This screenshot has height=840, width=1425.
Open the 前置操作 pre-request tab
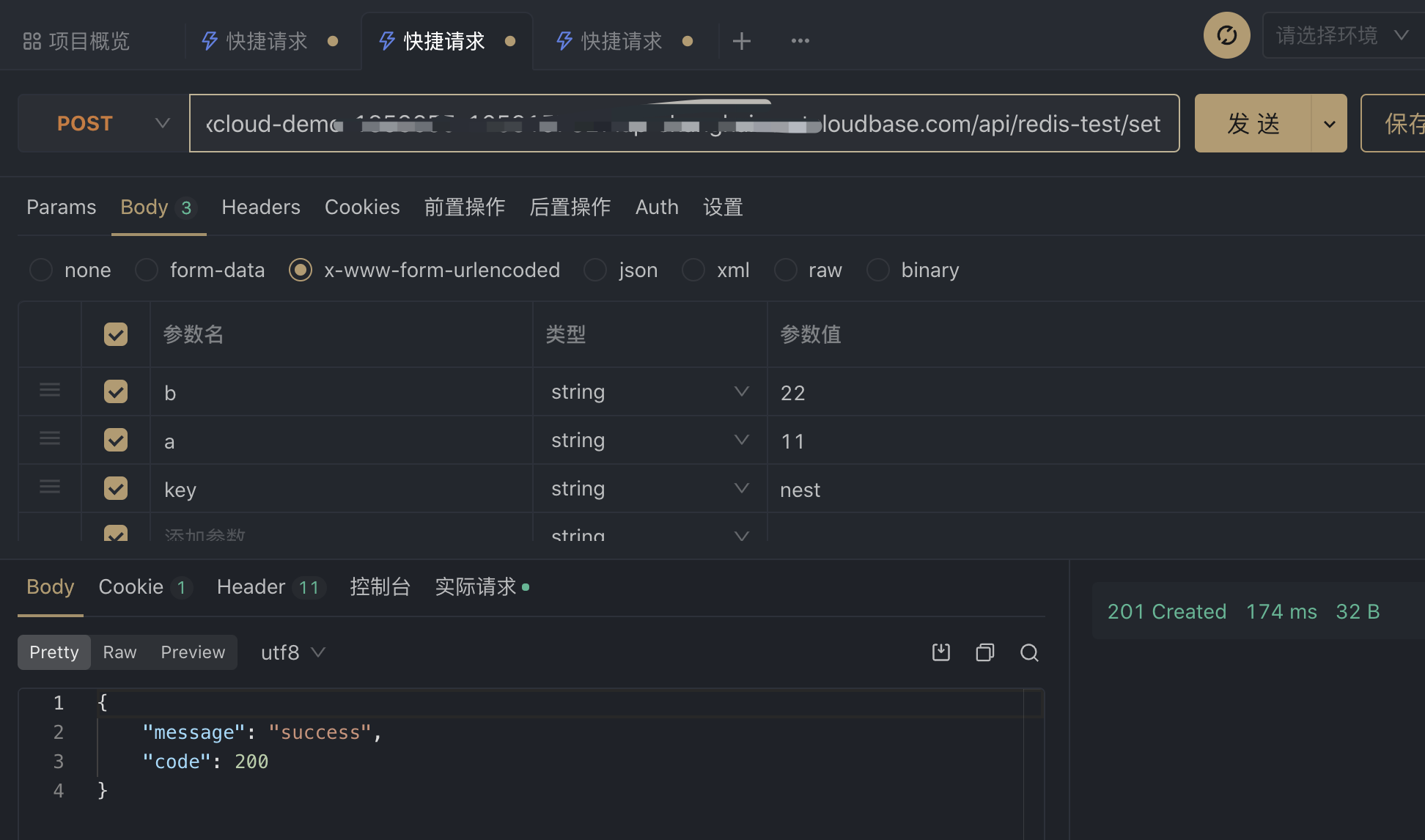click(x=465, y=207)
